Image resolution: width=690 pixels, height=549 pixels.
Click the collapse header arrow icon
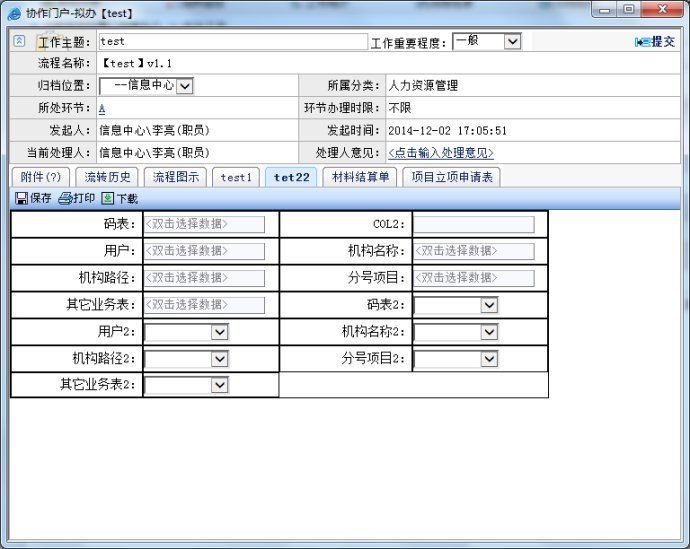pos(19,41)
